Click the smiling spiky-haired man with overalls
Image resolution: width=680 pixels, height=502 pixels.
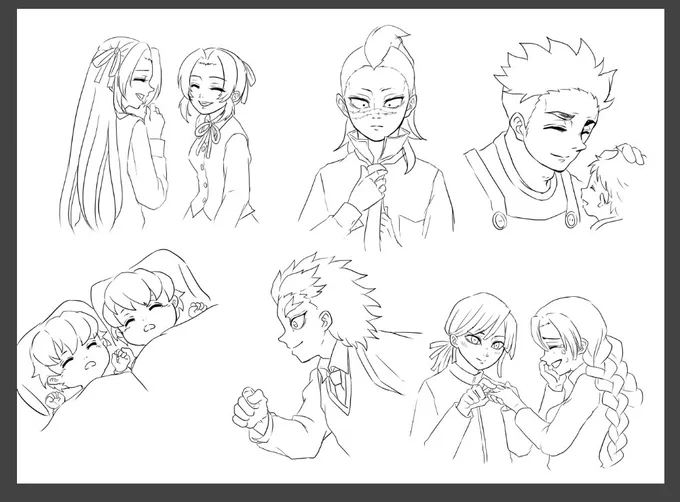pos(540,134)
